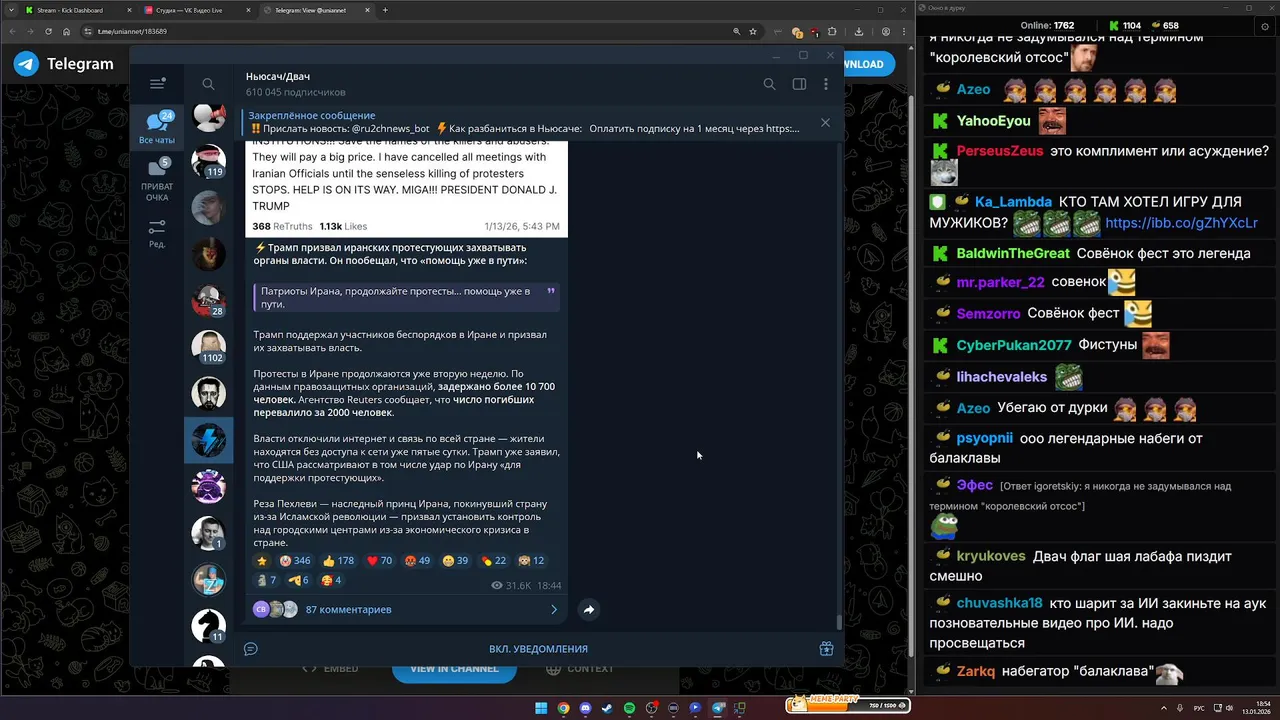The width and height of the screenshot is (1280, 720).
Task: Open the channel three-dot options menu
Action: click(828, 84)
